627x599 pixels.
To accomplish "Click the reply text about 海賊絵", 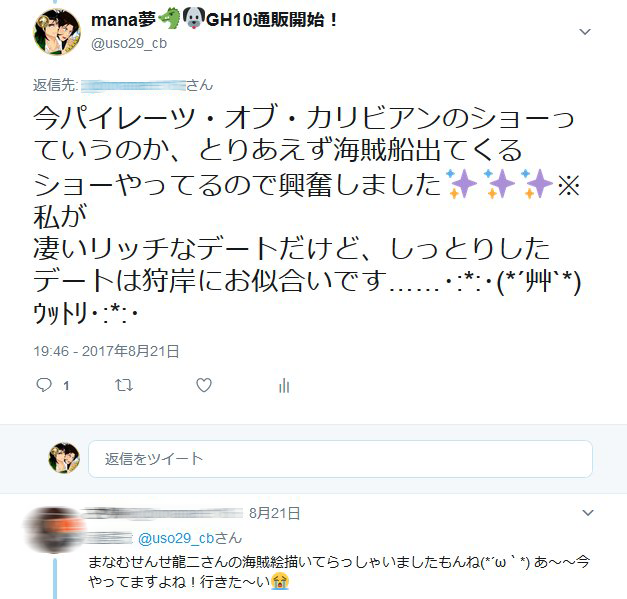I will point(339,572).
